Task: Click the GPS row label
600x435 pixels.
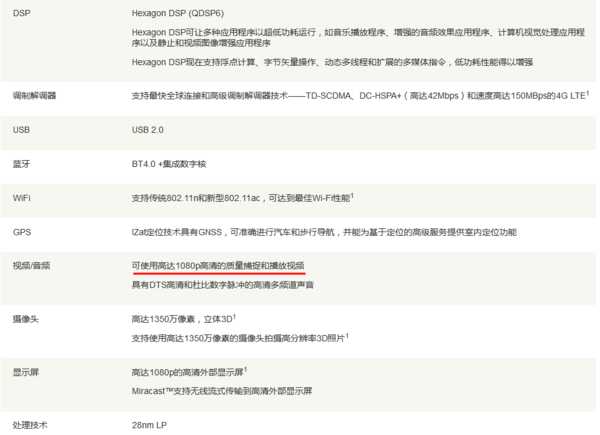Action: point(21,232)
